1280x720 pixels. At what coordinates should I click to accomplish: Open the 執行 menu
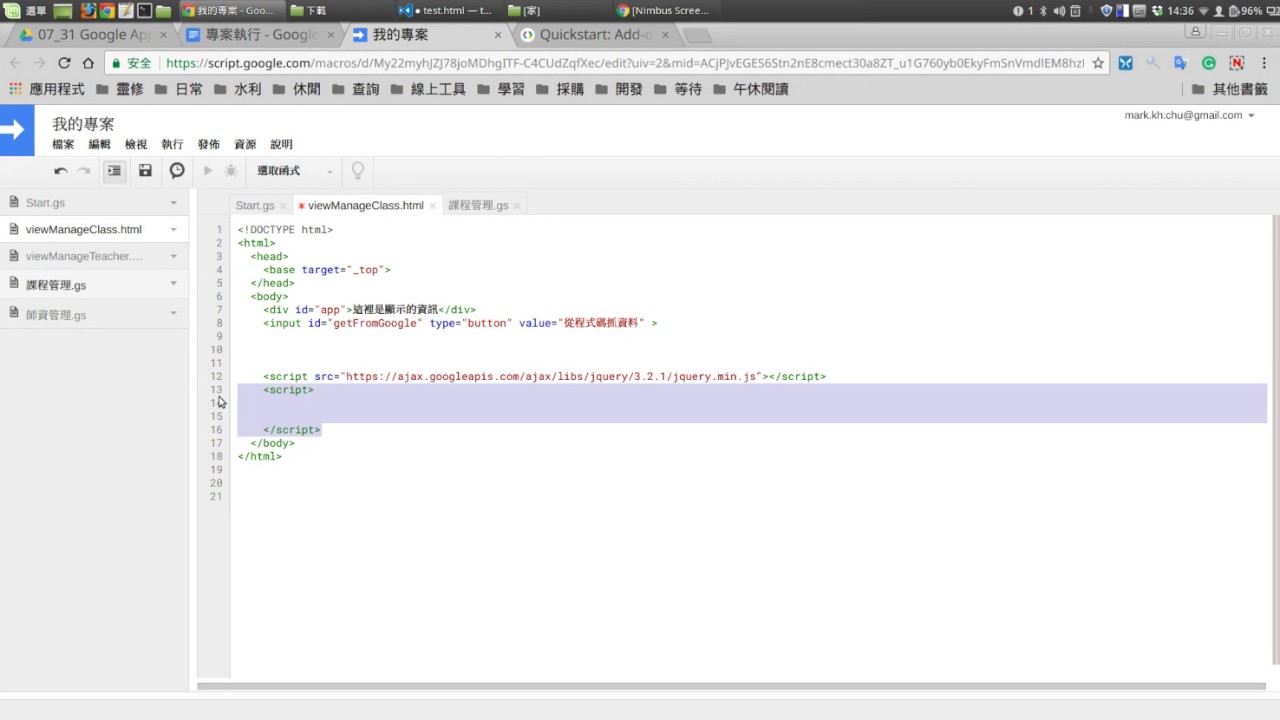point(172,145)
